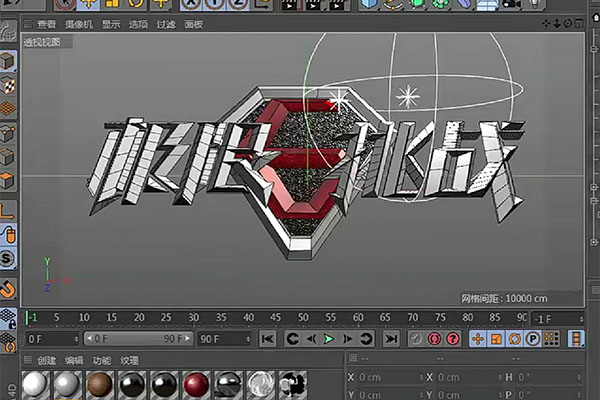Viewport: 600px width, 400px height.
Task: Click the Make Editable icon in left toolbar
Action: tap(8, 32)
